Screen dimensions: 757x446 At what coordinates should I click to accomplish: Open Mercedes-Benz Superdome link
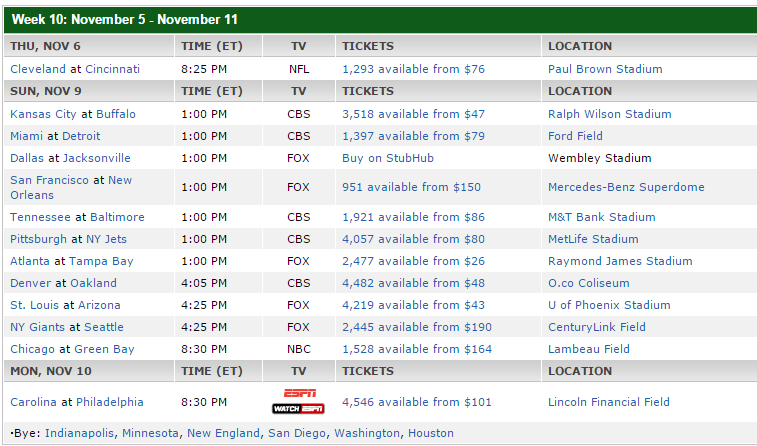coord(626,187)
